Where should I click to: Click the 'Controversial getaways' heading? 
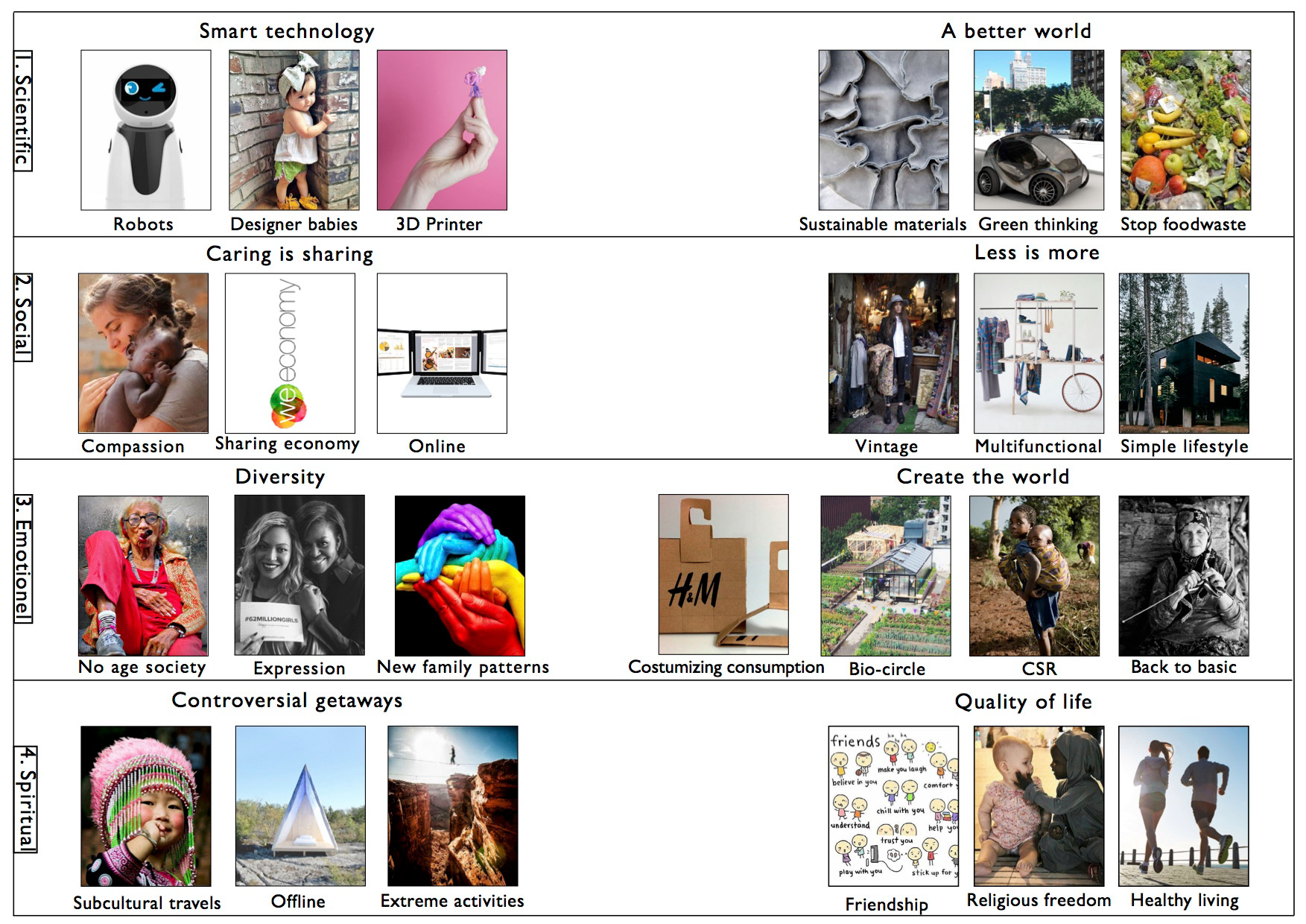(287, 700)
